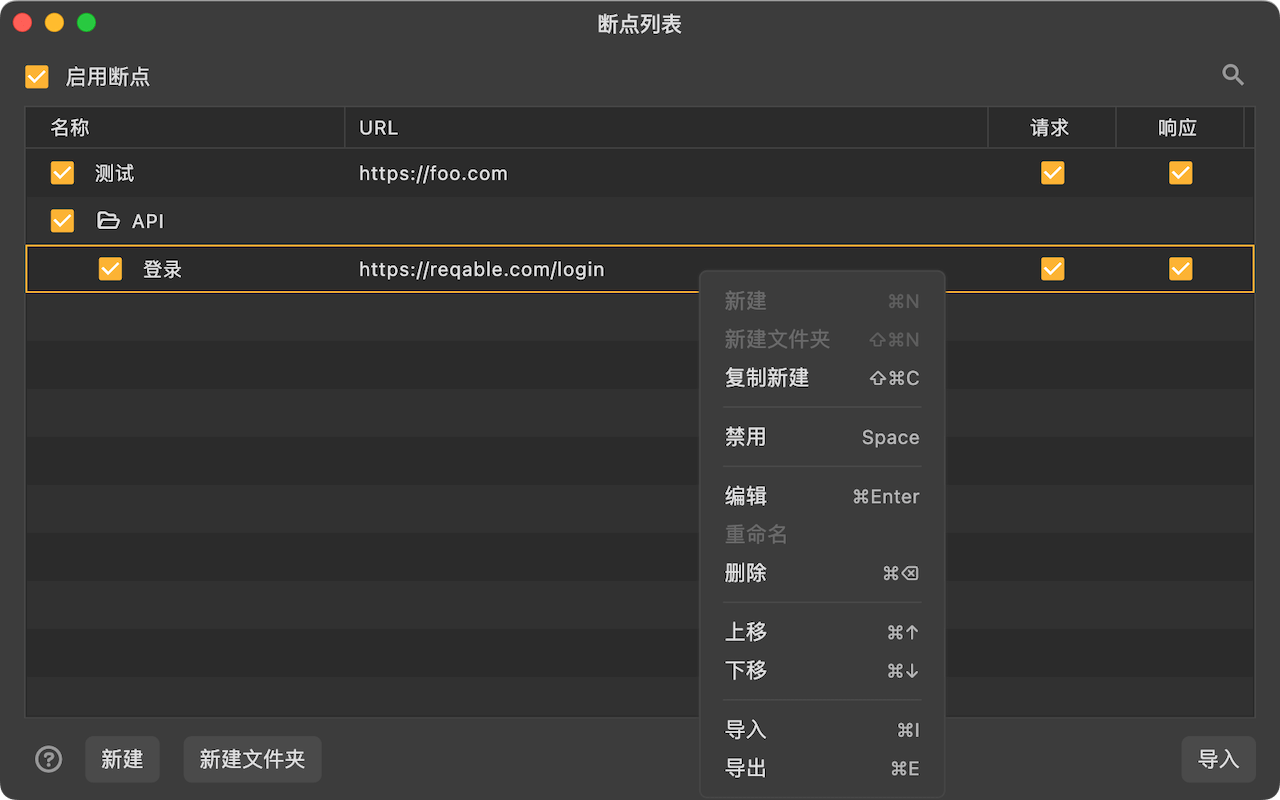Select the https://reqable.com/login URL cell
The image size is (1280, 800).
pos(481,270)
